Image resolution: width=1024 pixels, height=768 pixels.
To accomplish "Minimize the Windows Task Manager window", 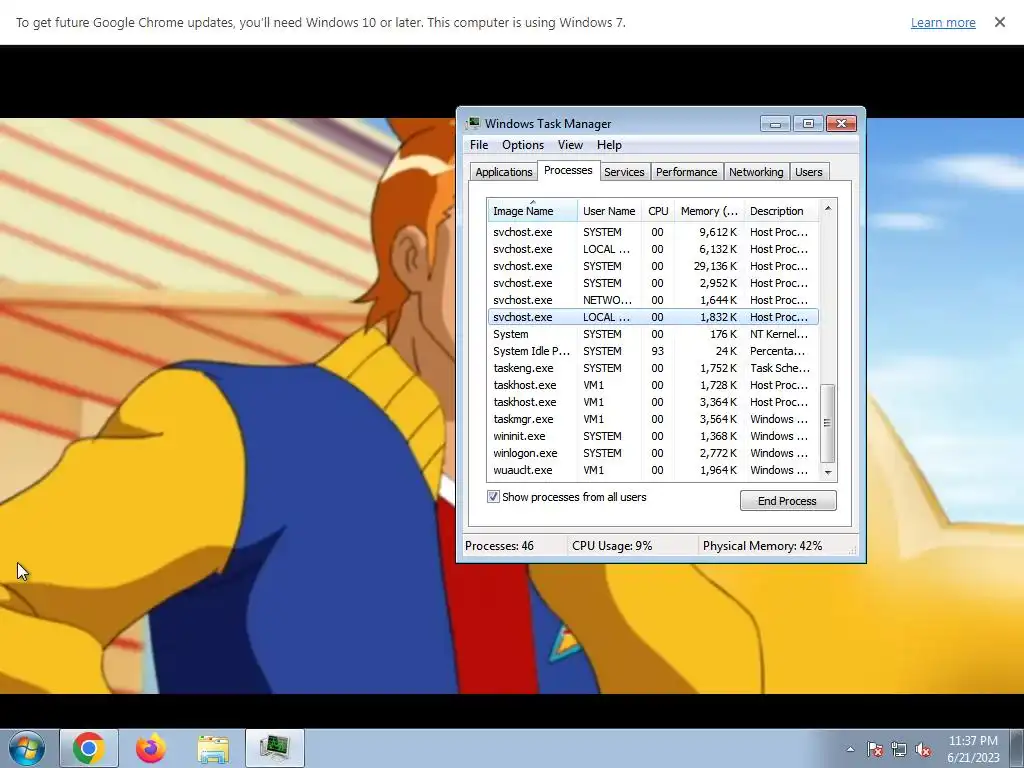I will pos(775,123).
